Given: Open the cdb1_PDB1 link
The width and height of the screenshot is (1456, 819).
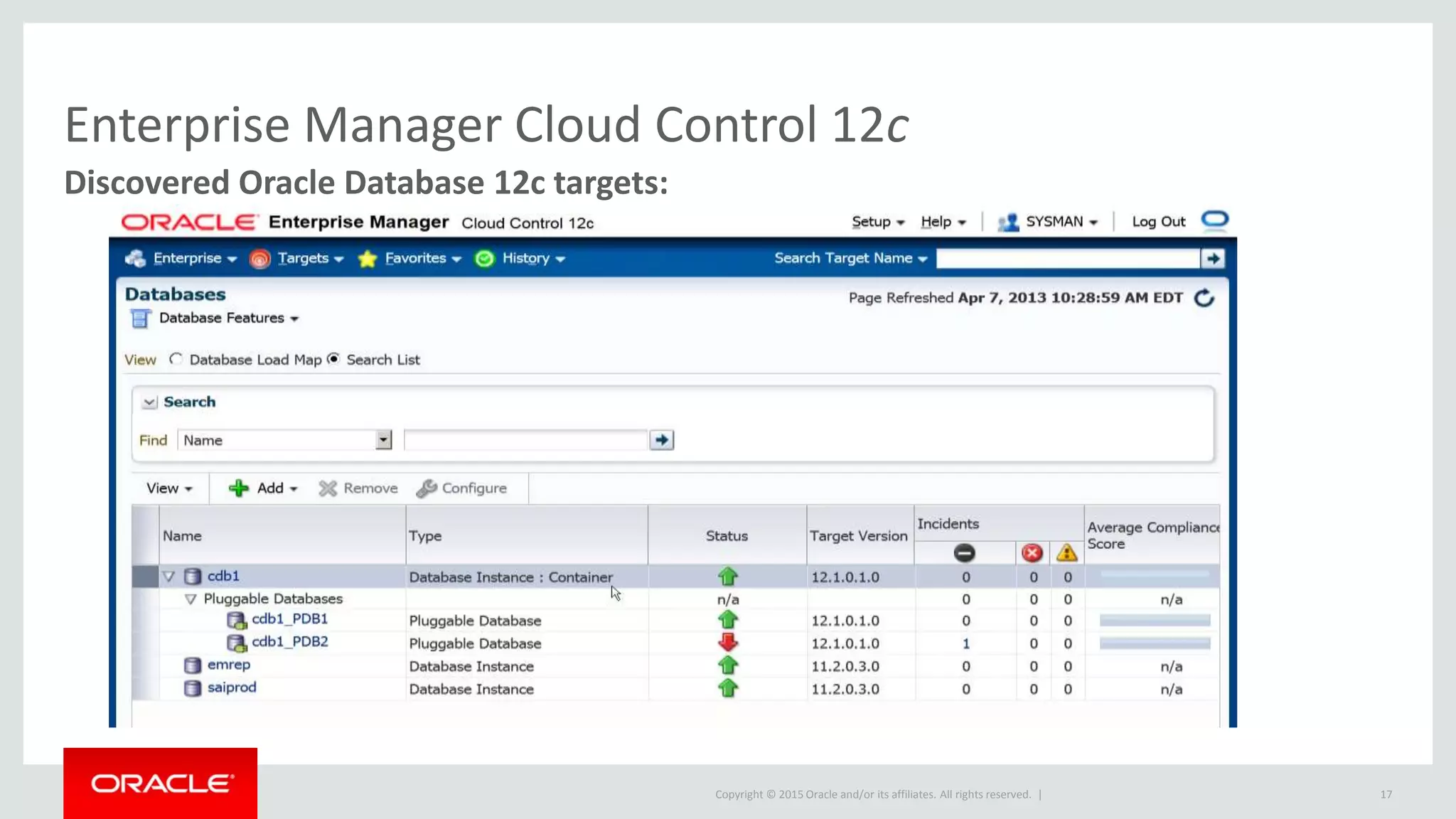Looking at the screenshot, I should [x=290, y=619].
